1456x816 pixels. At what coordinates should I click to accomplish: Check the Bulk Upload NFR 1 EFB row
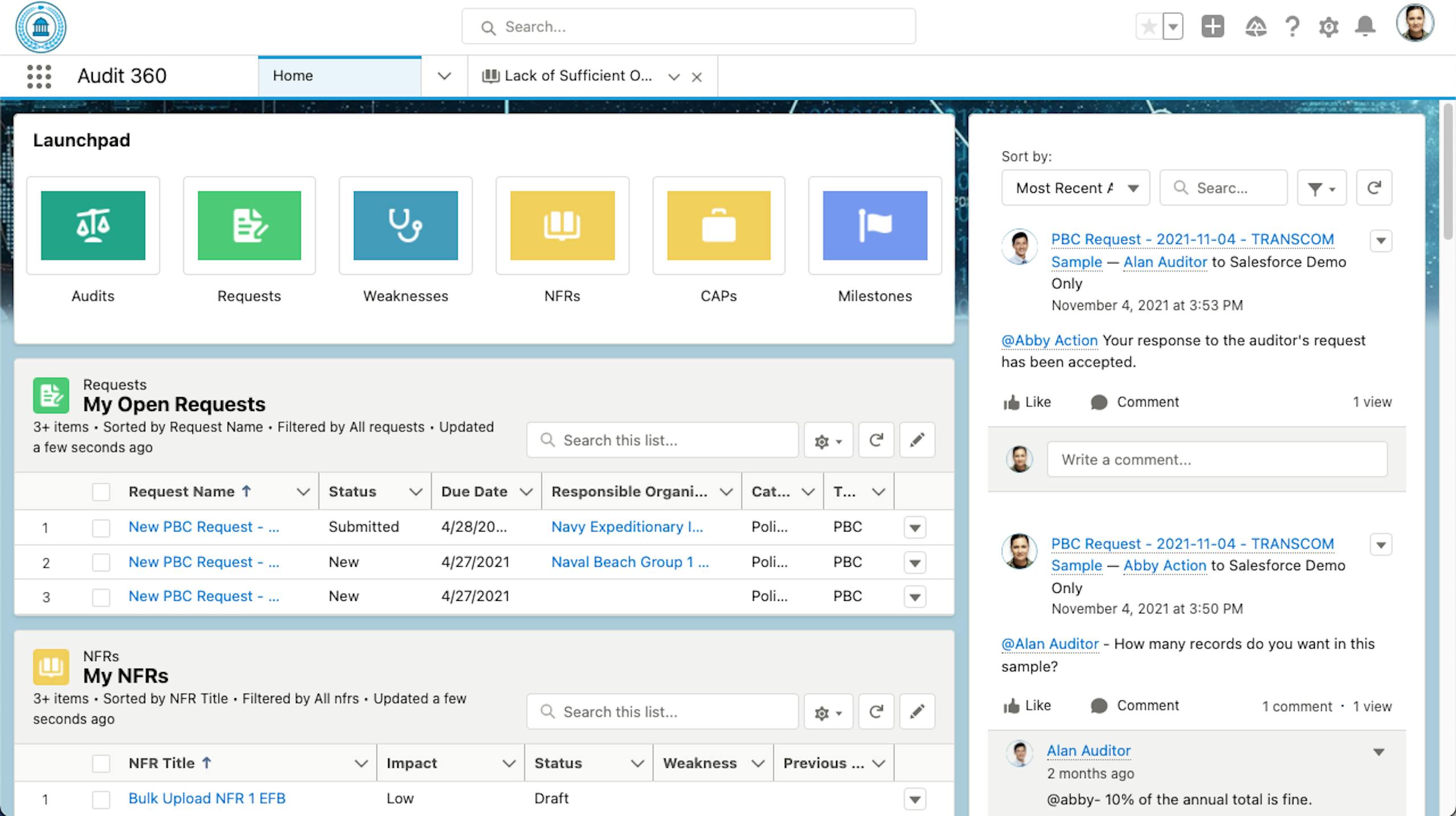point(101,799)
